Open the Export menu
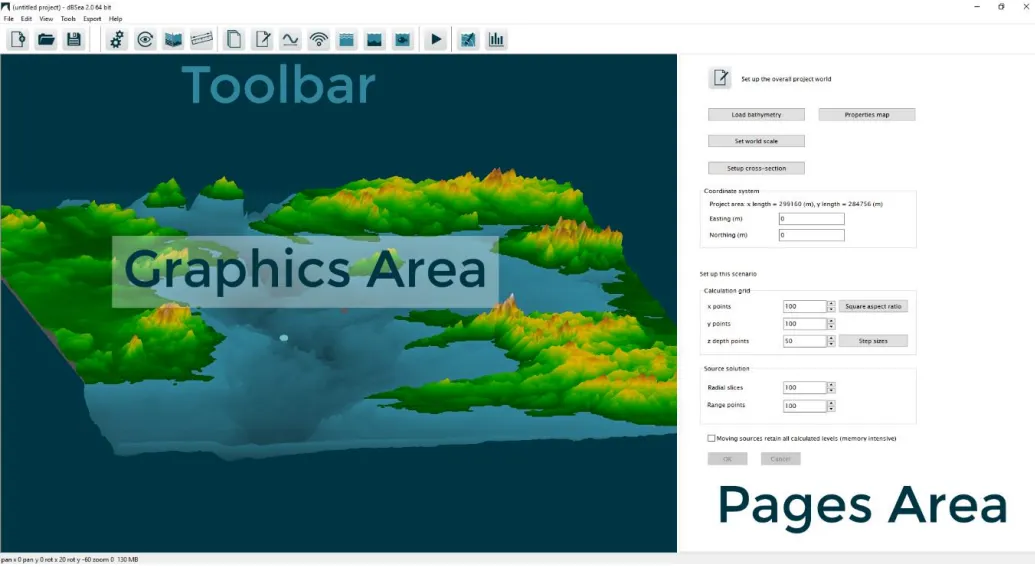The width and height of the screenshot is (1035, 567). pos(92,18)
